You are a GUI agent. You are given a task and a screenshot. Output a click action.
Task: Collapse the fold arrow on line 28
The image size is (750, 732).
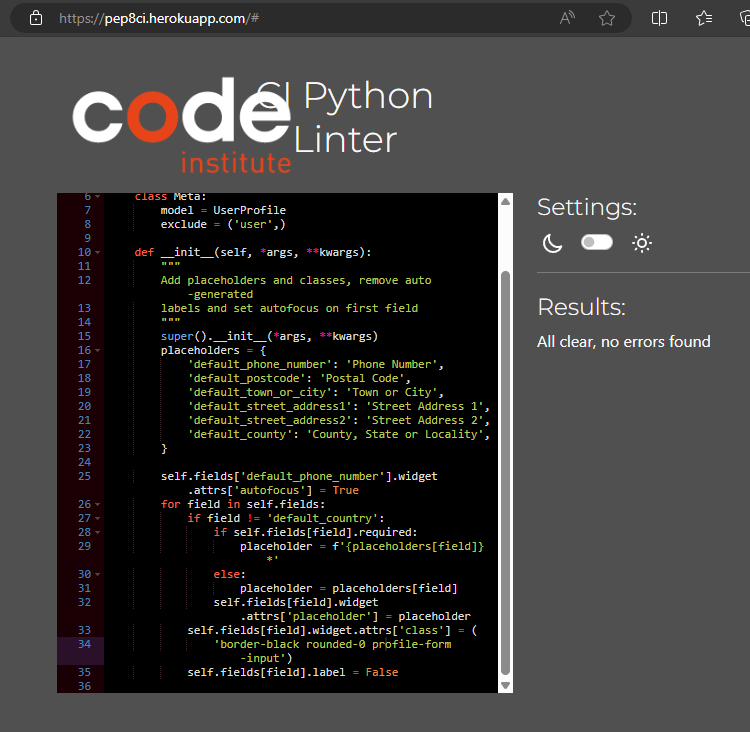[98, 532]
